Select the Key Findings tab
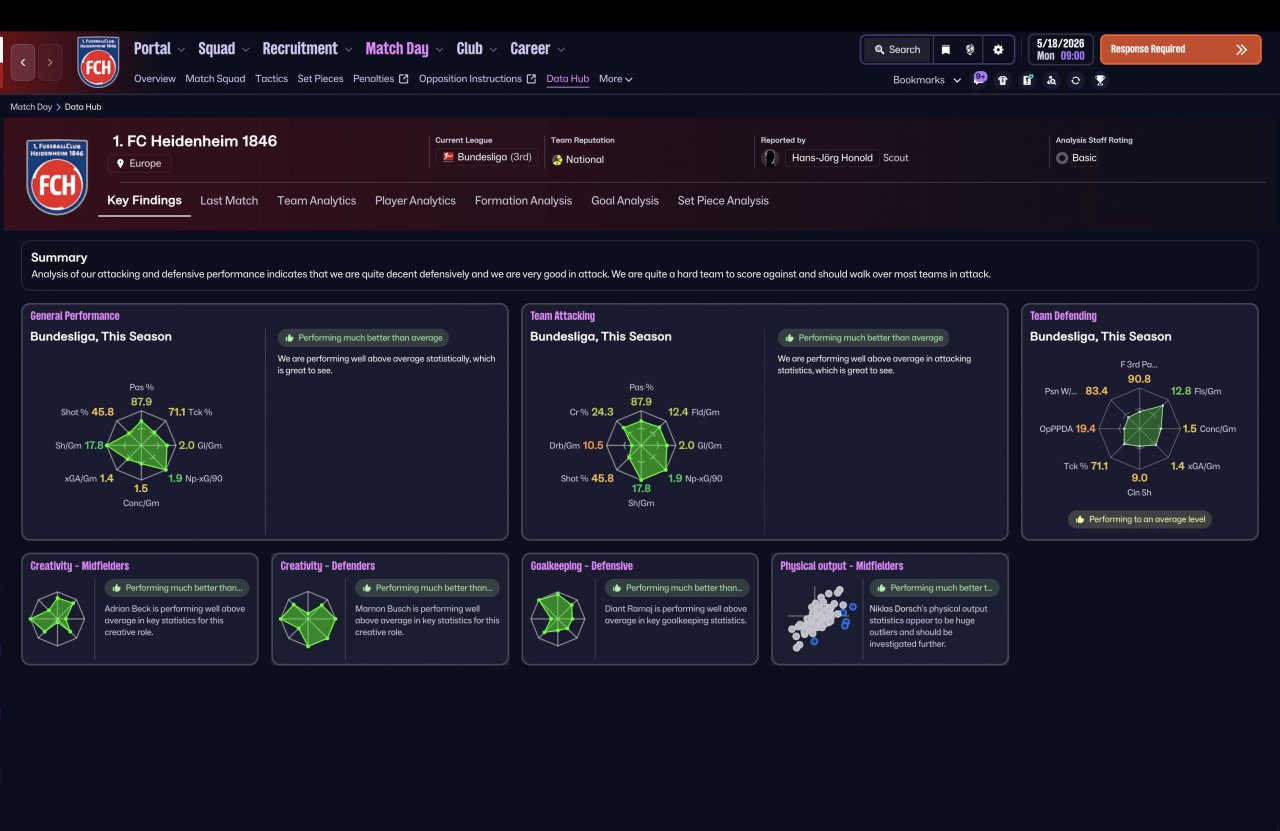The height and width of the screenshot is (831, 1280). point(145,201)
